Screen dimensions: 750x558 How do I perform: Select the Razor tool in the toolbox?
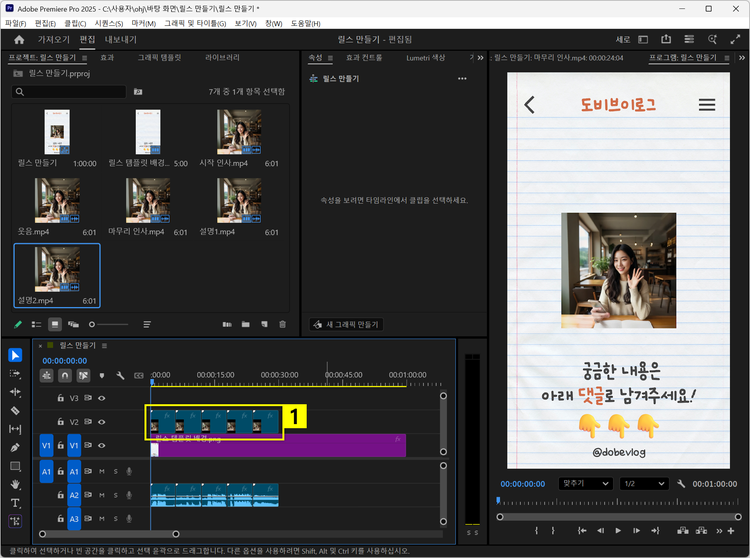[x=15, y=410]
